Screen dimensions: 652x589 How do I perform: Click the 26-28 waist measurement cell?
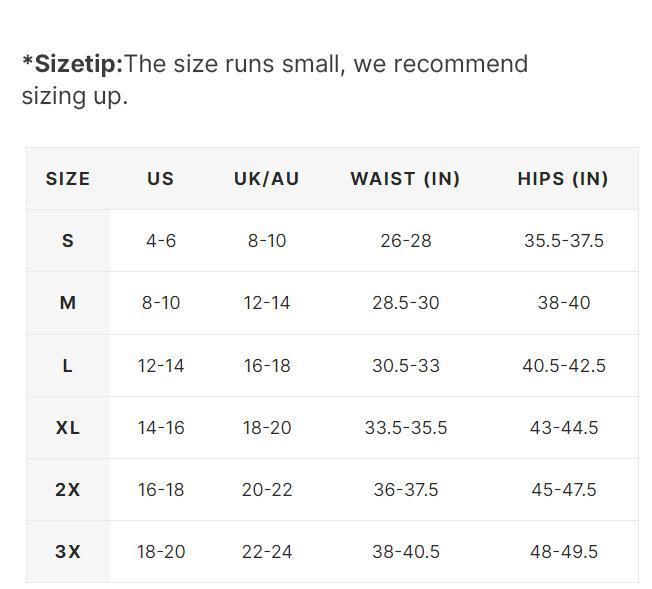click(x=406, y=241)
